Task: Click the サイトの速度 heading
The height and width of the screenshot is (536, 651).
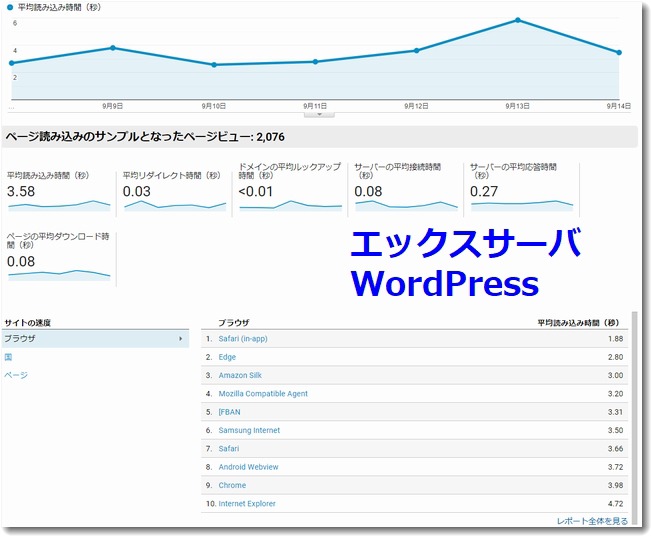Action: click(x=27, y=323)
